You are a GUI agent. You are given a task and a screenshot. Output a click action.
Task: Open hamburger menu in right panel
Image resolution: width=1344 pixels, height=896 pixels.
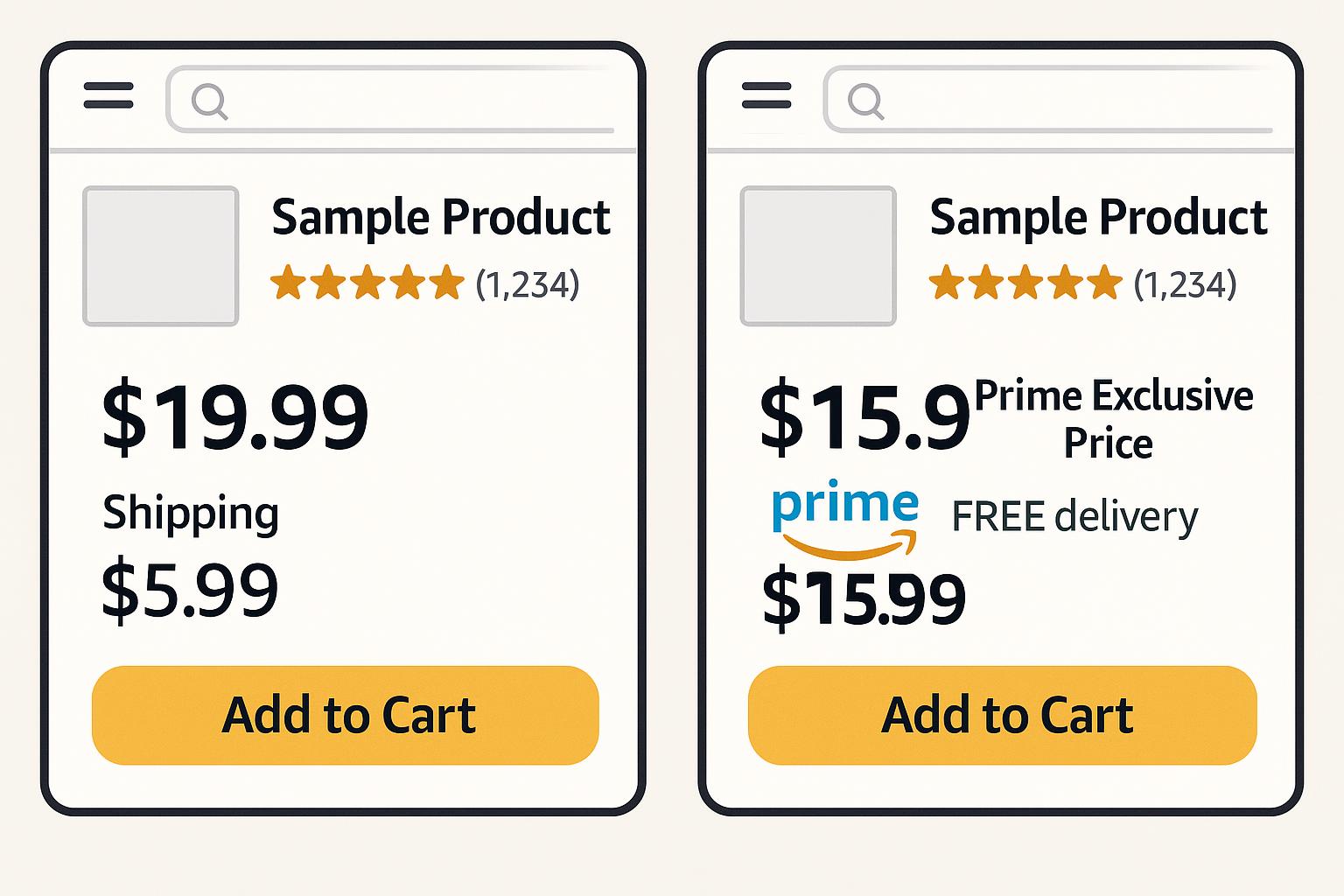coord(766,95)
